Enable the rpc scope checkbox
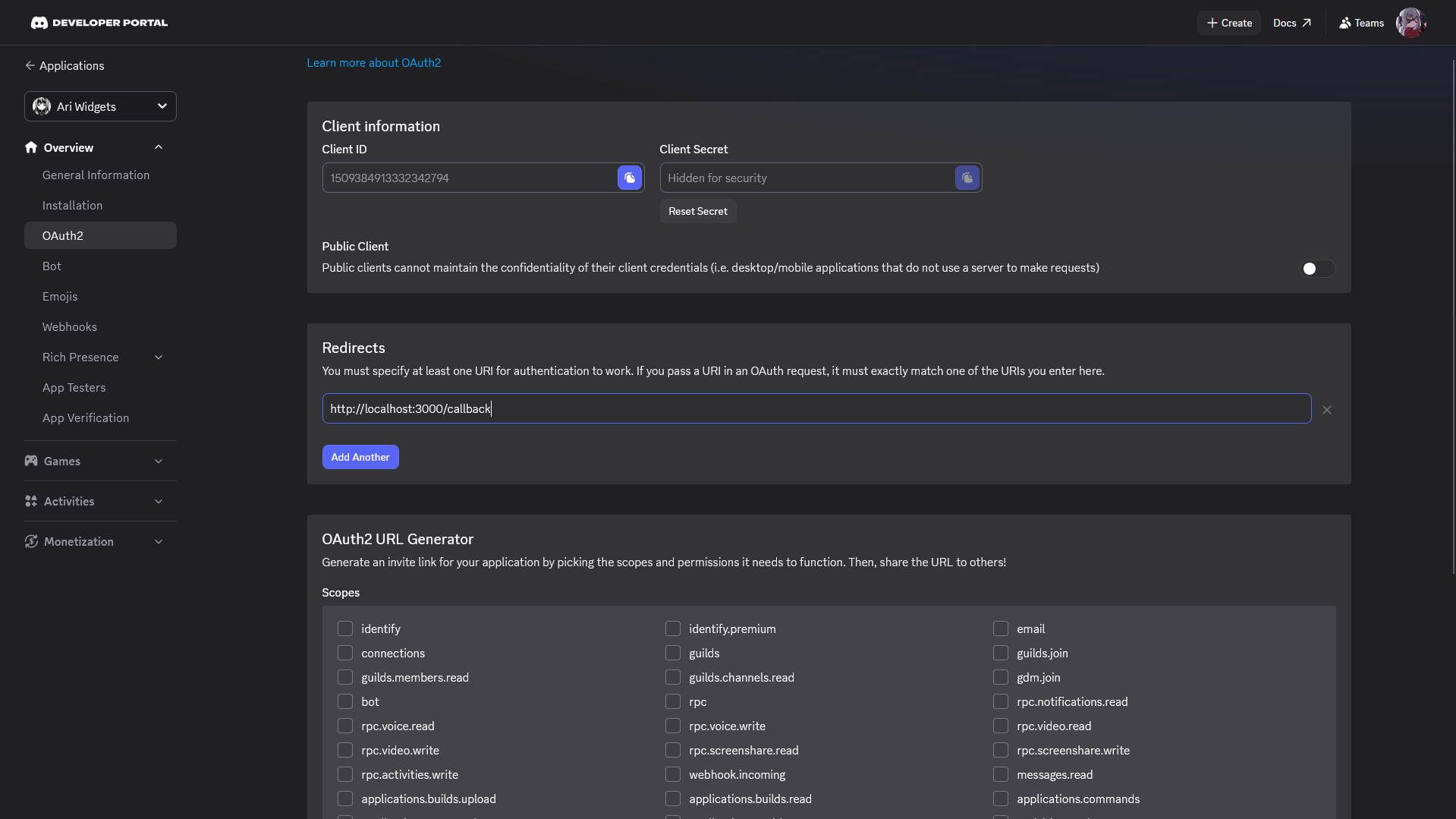Screen dimensions: 1456x819 coord(673,701)
